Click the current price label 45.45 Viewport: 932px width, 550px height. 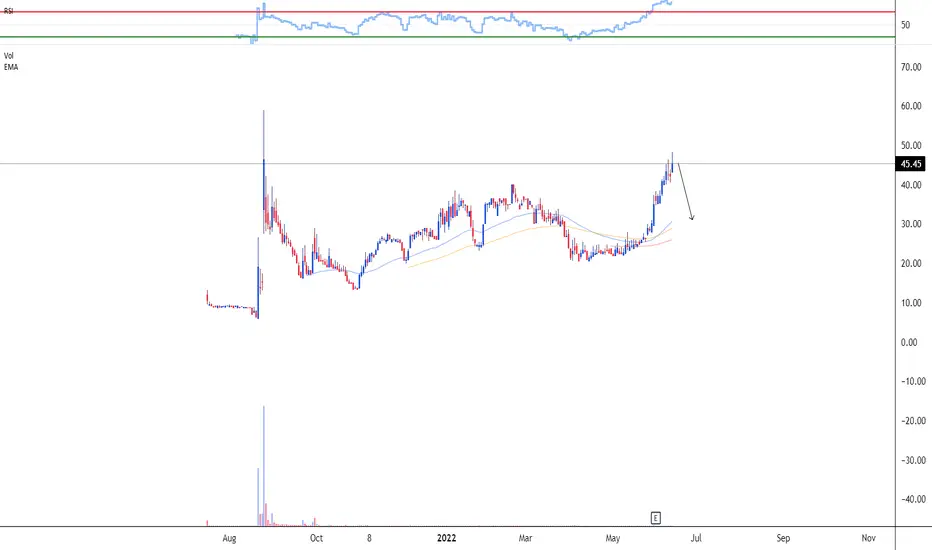[x=911, y=164]
